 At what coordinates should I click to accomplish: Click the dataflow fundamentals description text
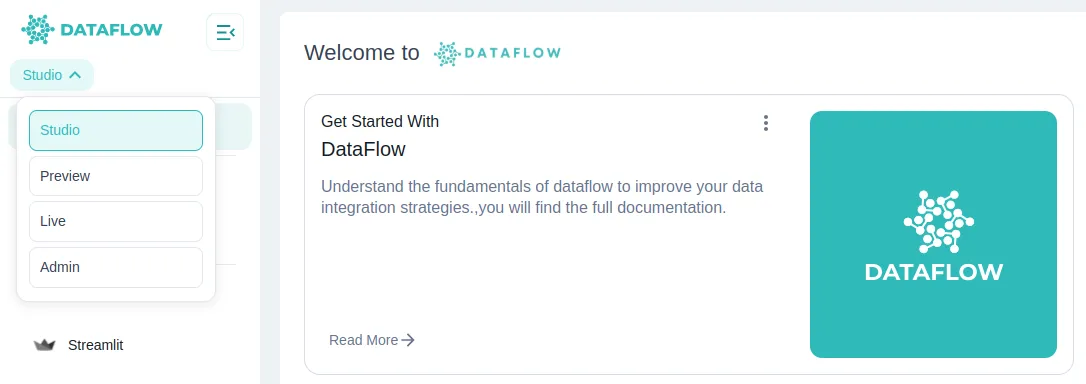(x=542, y=197)
